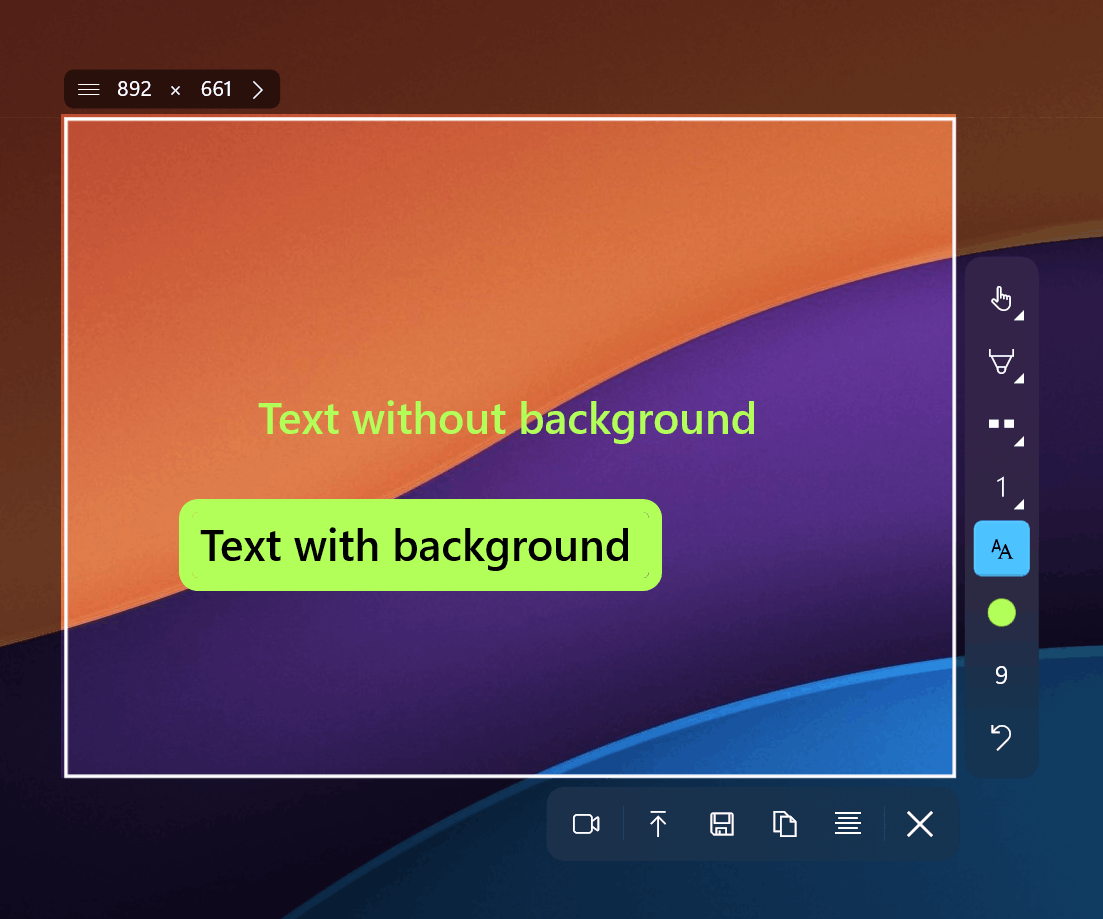
Task: Select the text annotation tool
Action: pos(1001,548)
